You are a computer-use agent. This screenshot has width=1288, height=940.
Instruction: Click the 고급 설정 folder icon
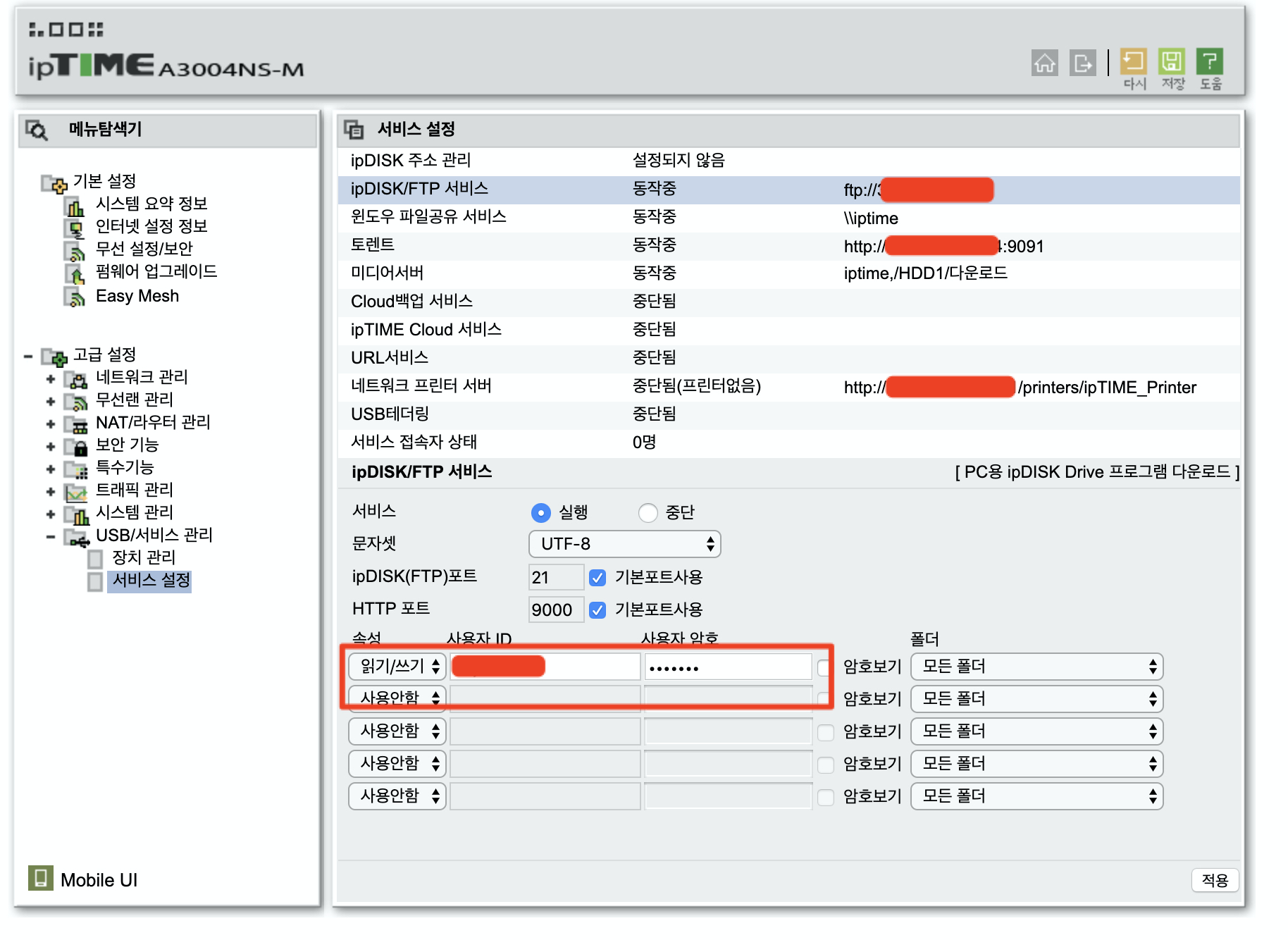pyautogui.click(x=55, y=357)
